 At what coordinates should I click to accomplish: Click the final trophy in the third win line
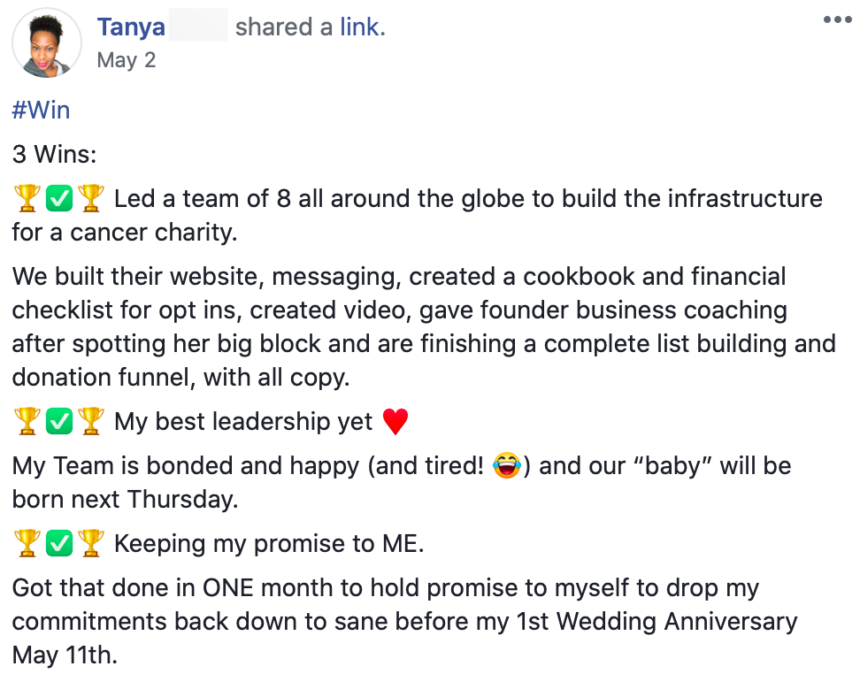coord(90,543)
